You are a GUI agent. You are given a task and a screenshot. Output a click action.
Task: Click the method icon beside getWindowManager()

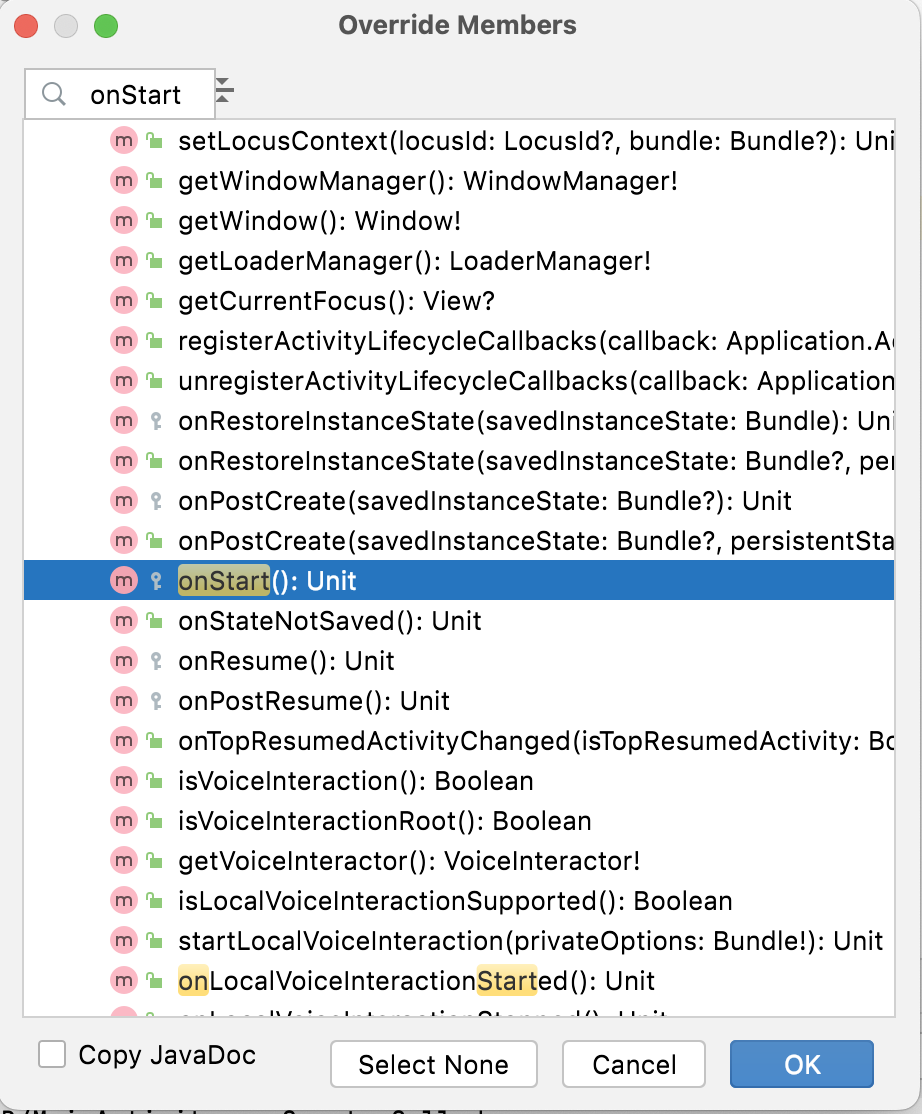(x=123, y=181)
